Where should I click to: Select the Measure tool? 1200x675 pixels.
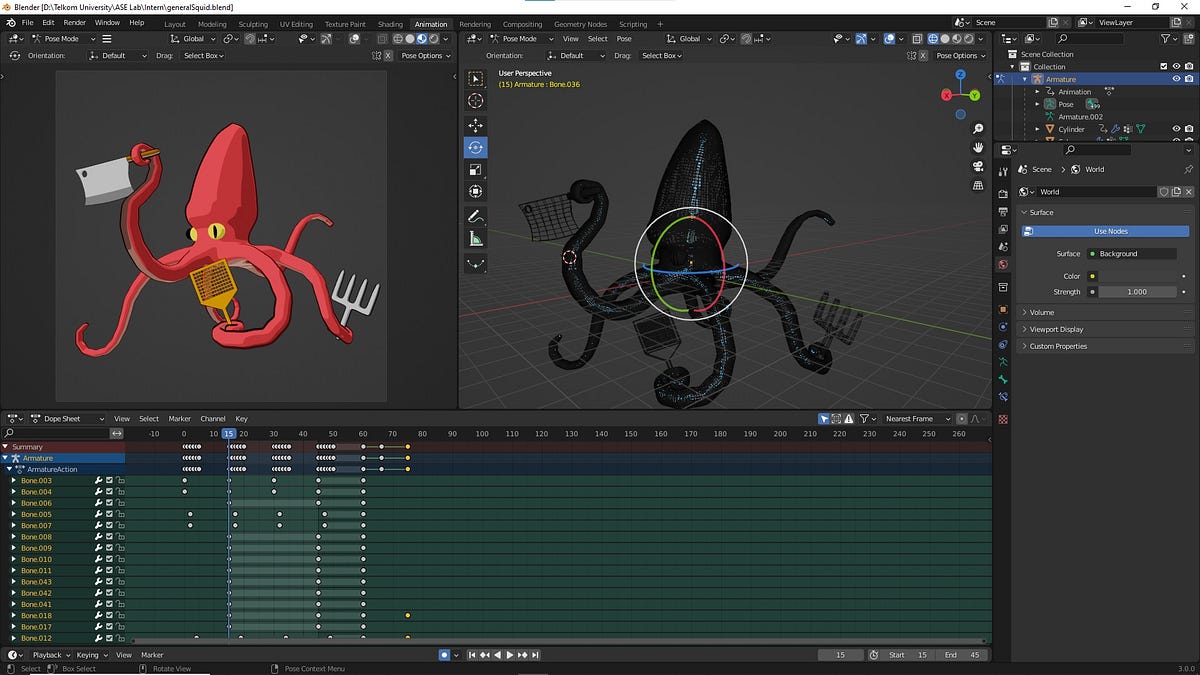coord(475,239)
